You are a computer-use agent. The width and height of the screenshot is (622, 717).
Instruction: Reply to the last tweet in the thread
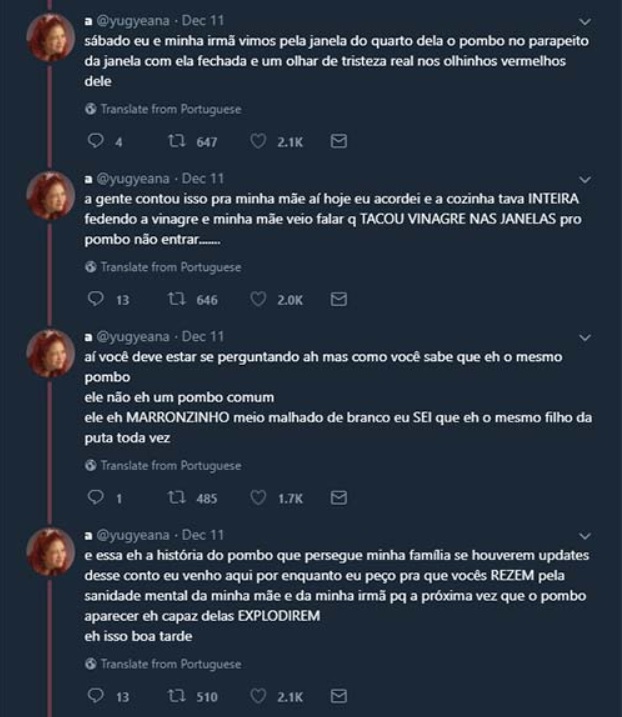96,696
